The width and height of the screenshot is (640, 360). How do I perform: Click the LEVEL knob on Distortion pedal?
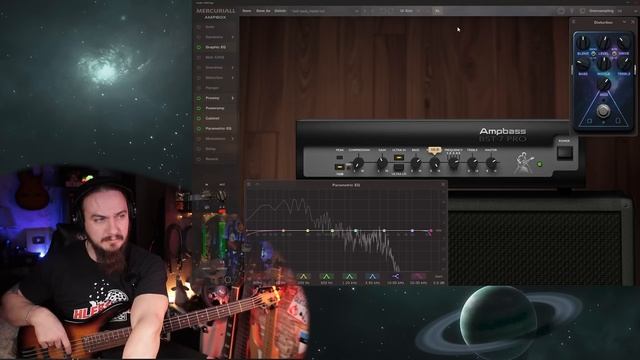(x=603, y=43)
